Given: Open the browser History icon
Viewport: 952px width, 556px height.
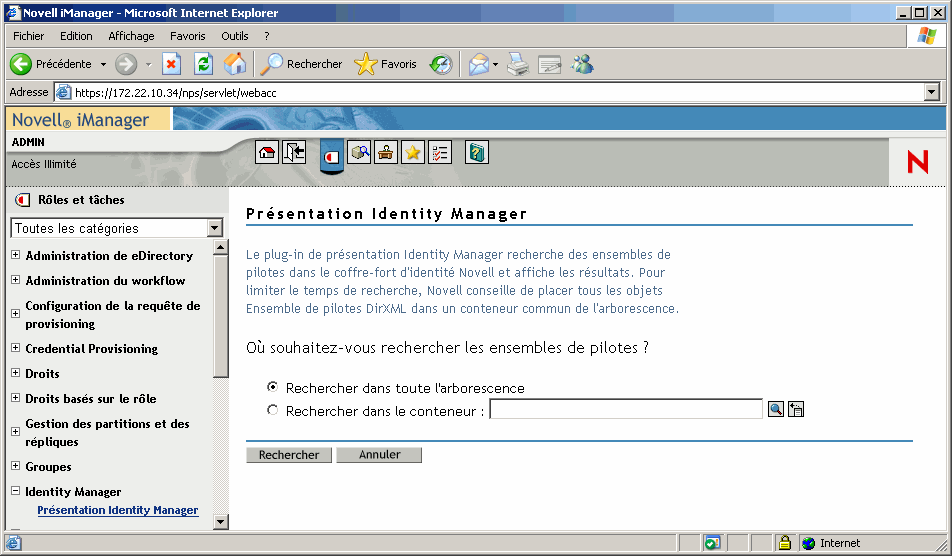Looking at the screenshot, I should (x=441, y=64).
